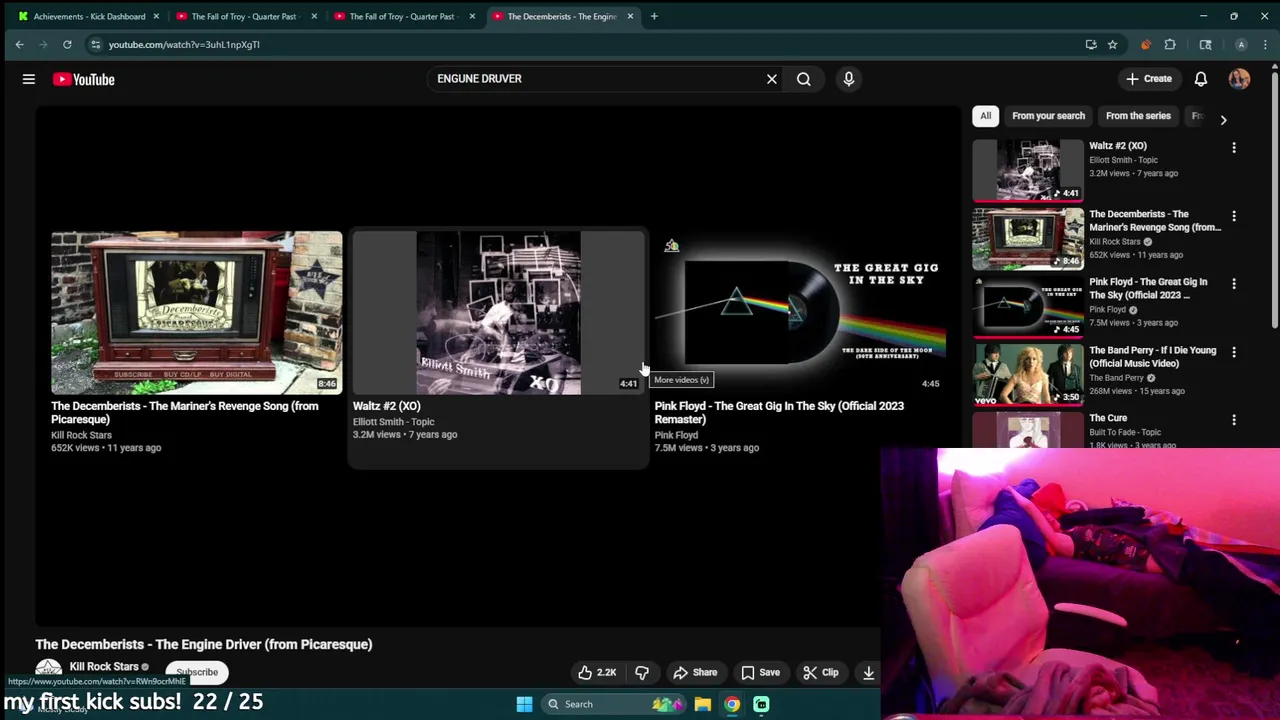Open sidebar title The Band Perry video

point(1152,357)
